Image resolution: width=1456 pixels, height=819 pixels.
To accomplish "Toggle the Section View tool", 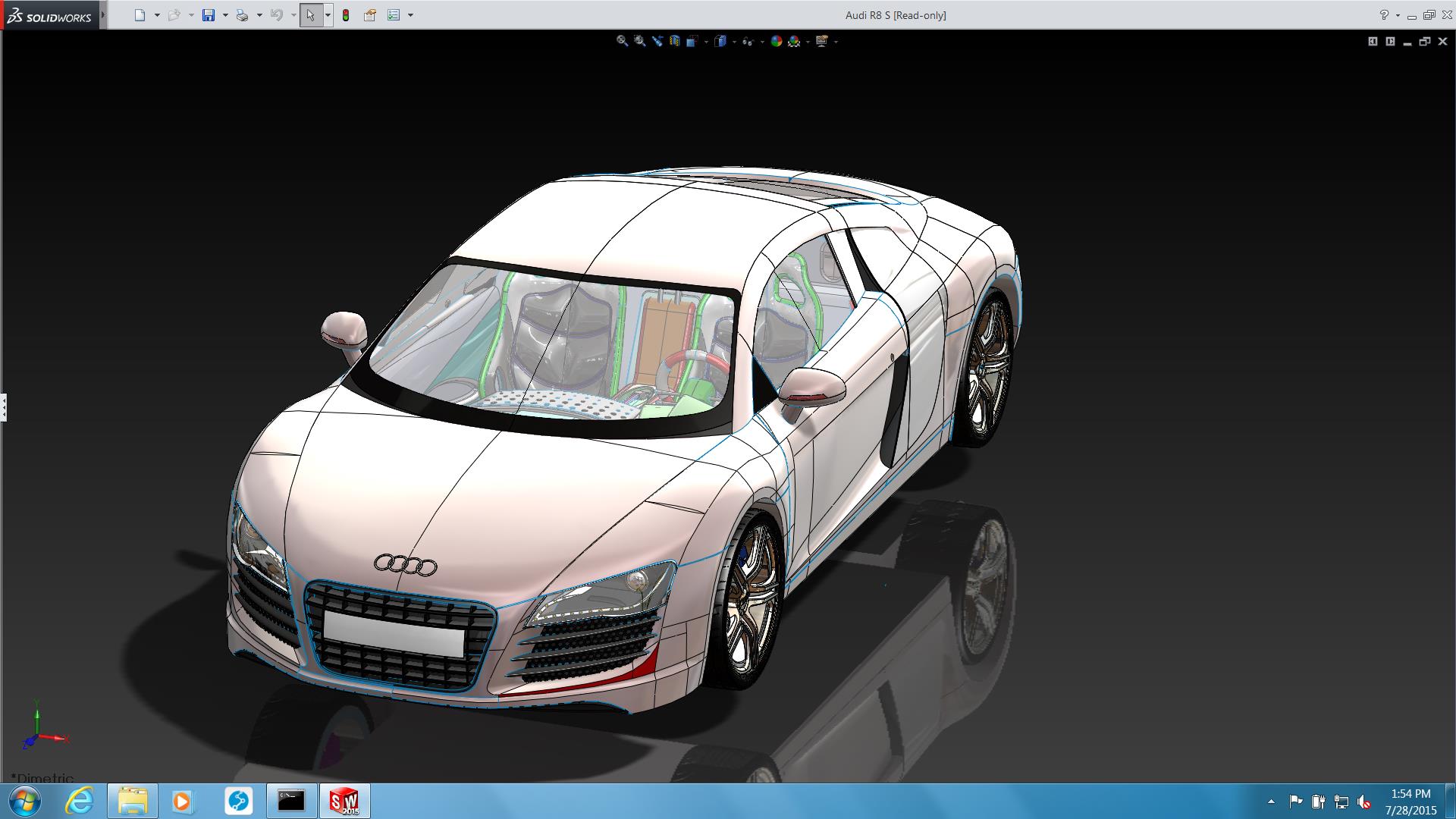I will (675, 42).
